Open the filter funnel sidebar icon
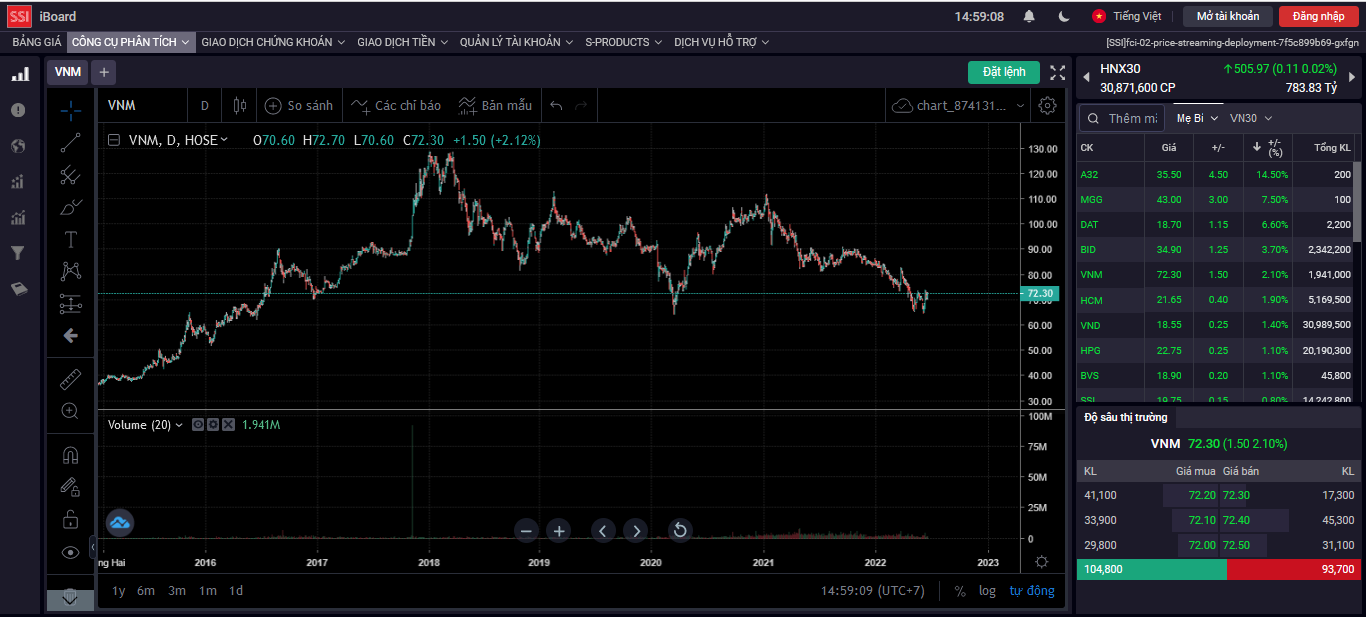The width and height of the screenshot is (1366, 617). 18,253
